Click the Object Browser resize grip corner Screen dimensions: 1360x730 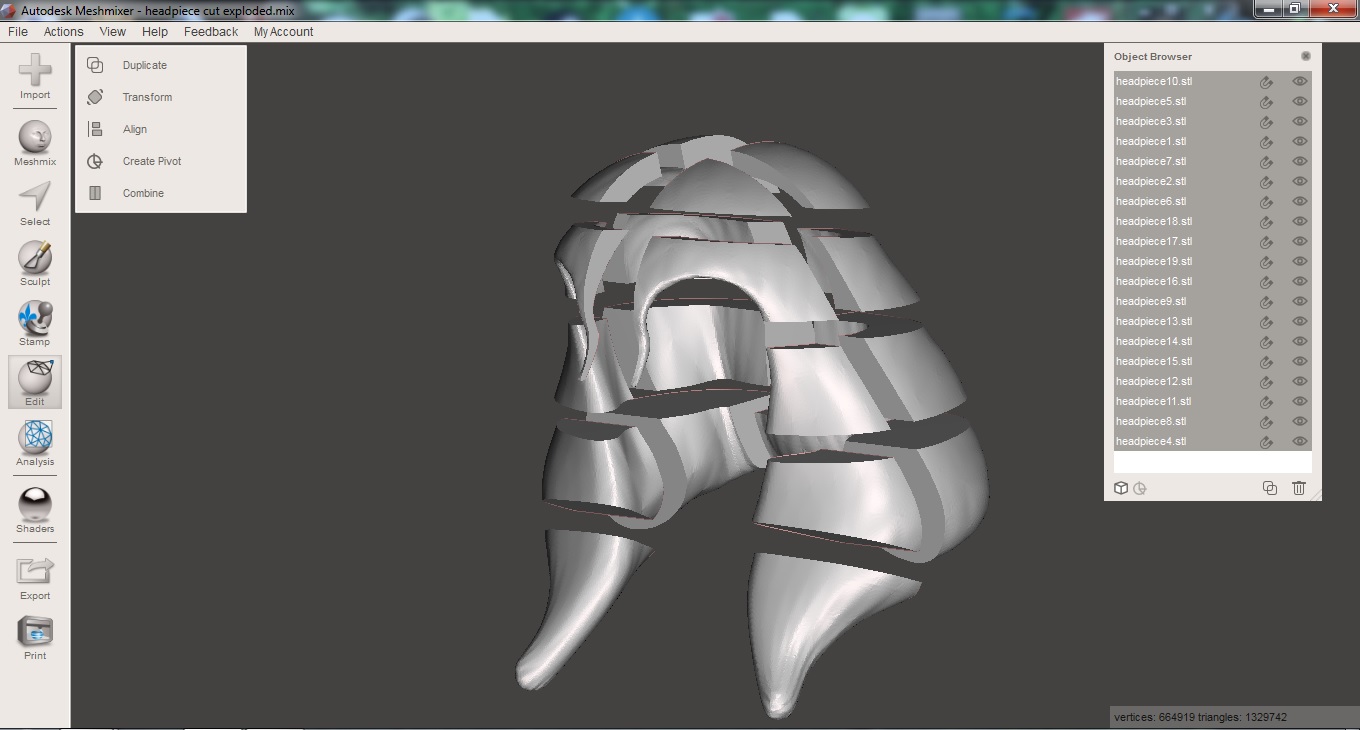click(x=1315, y=494)
